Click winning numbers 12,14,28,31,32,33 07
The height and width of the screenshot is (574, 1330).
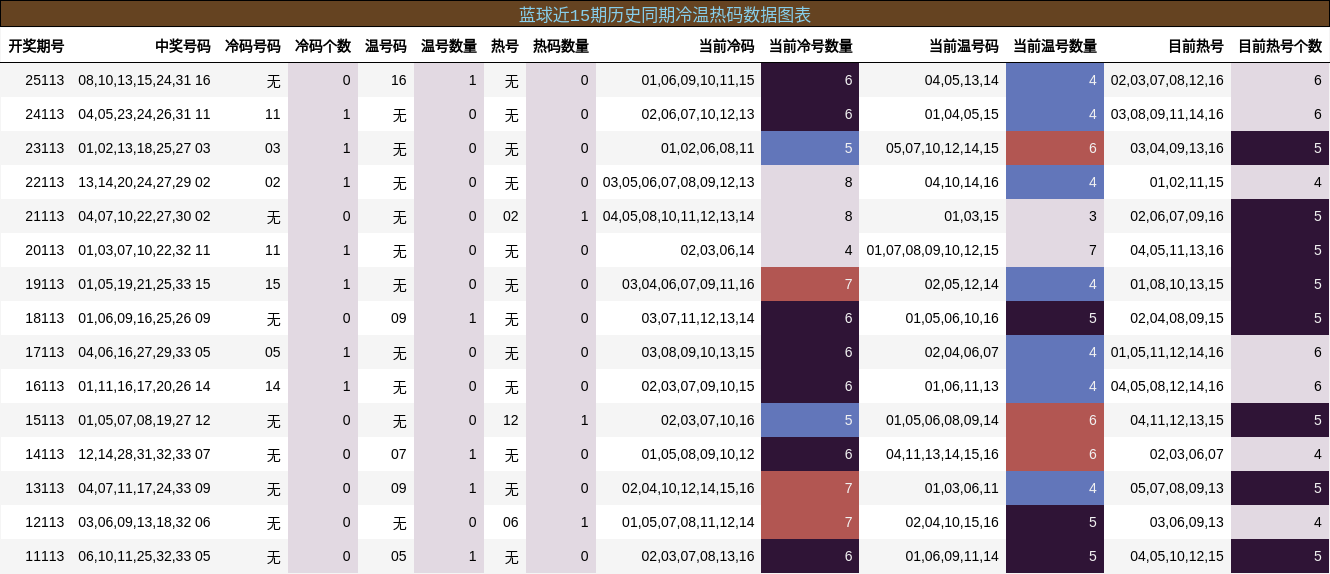click(144, 454)
